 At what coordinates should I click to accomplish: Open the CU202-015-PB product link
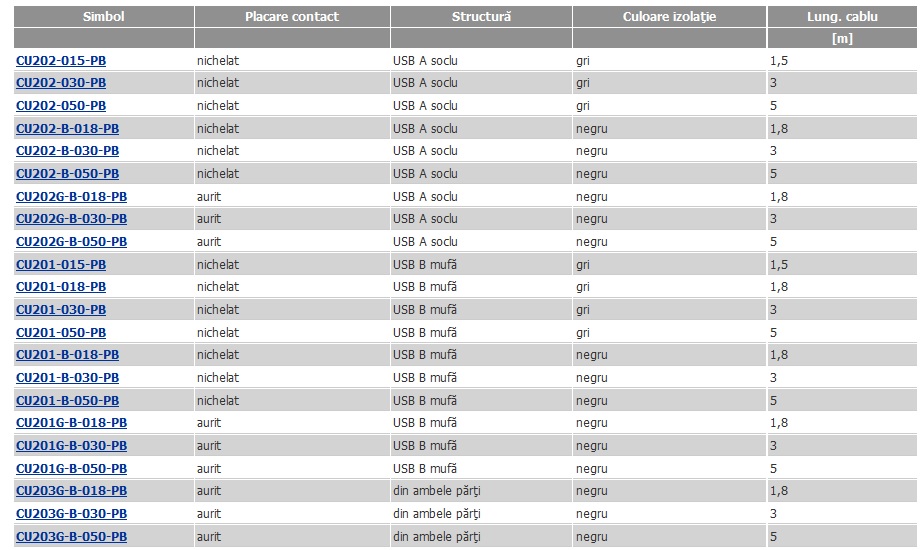[61, 61]
